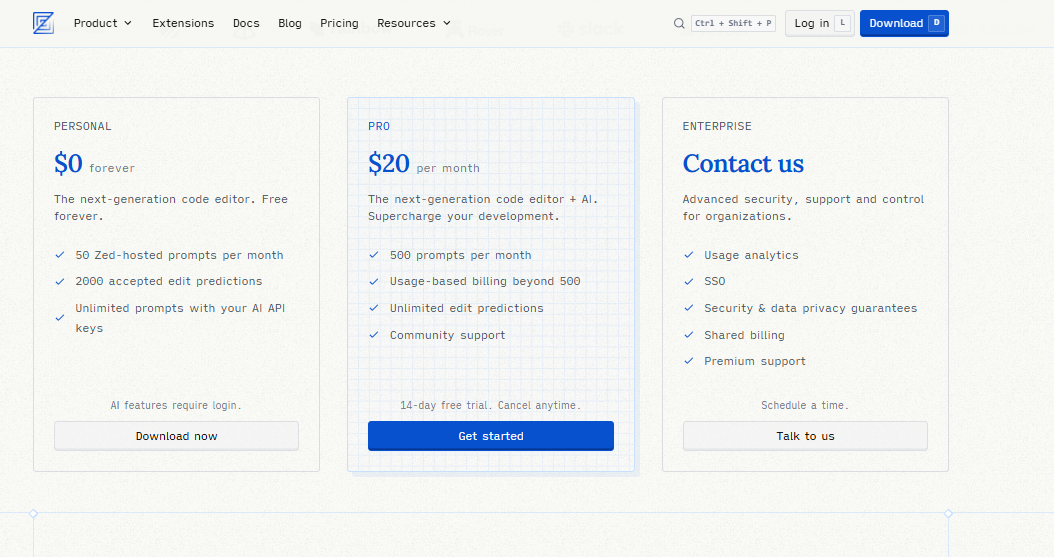This screenshot has width=1054, height=557.
Task: Expand the Product dropdown menu
Action: tap(103, 24)
